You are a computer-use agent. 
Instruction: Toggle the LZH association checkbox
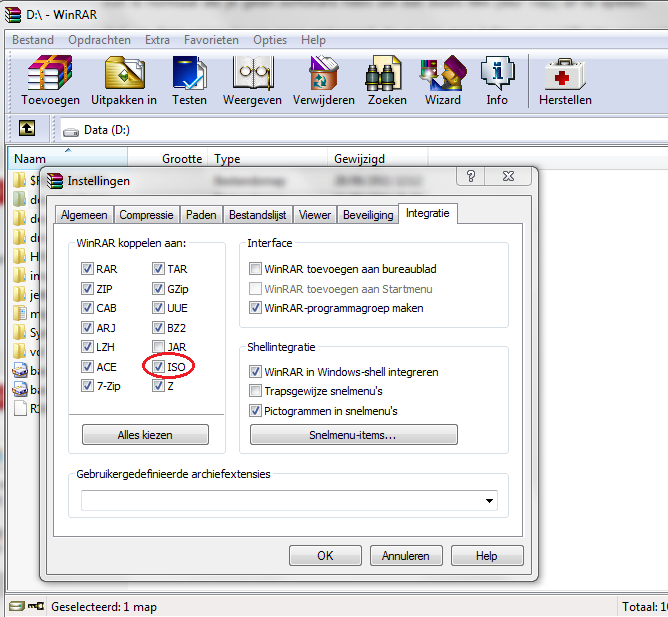click(87, 346)
